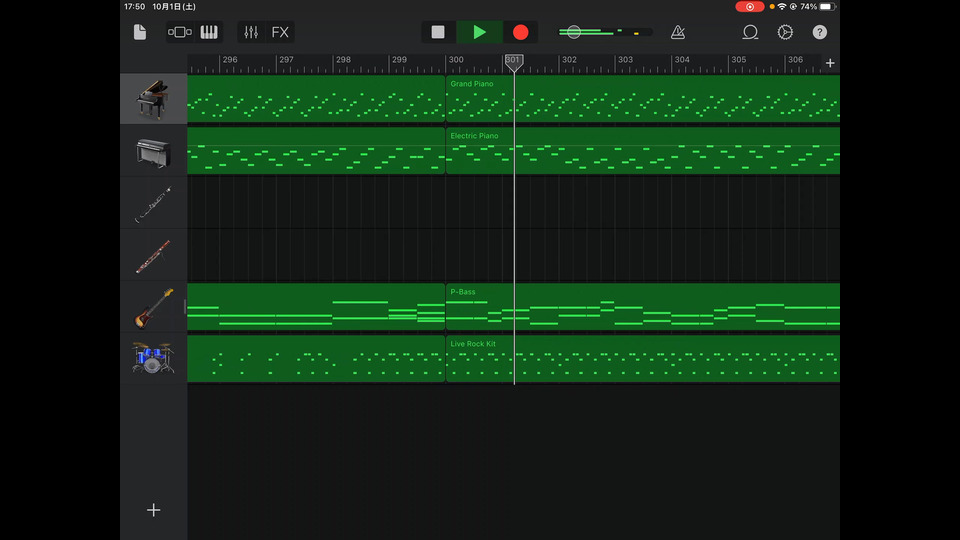Image resolution: width=960 pixels, height=540 pixels.
Task: Jump to bar 303 on the ruler
Action: click(x=625, y=60)
